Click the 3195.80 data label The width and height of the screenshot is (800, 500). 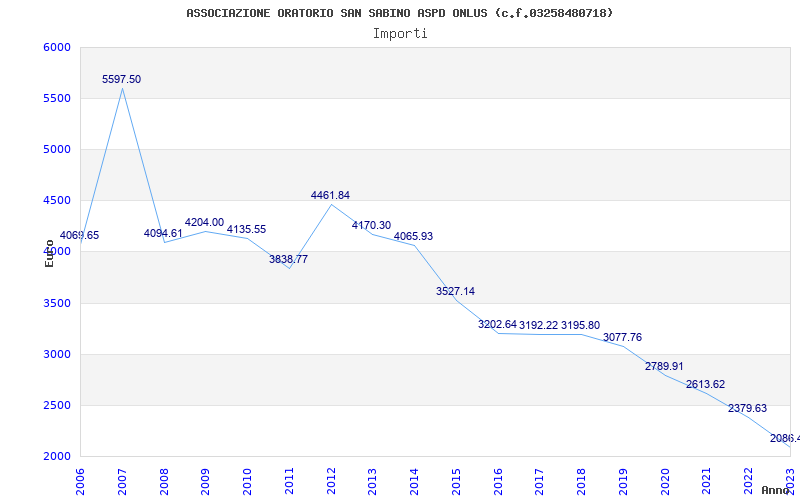581,325
